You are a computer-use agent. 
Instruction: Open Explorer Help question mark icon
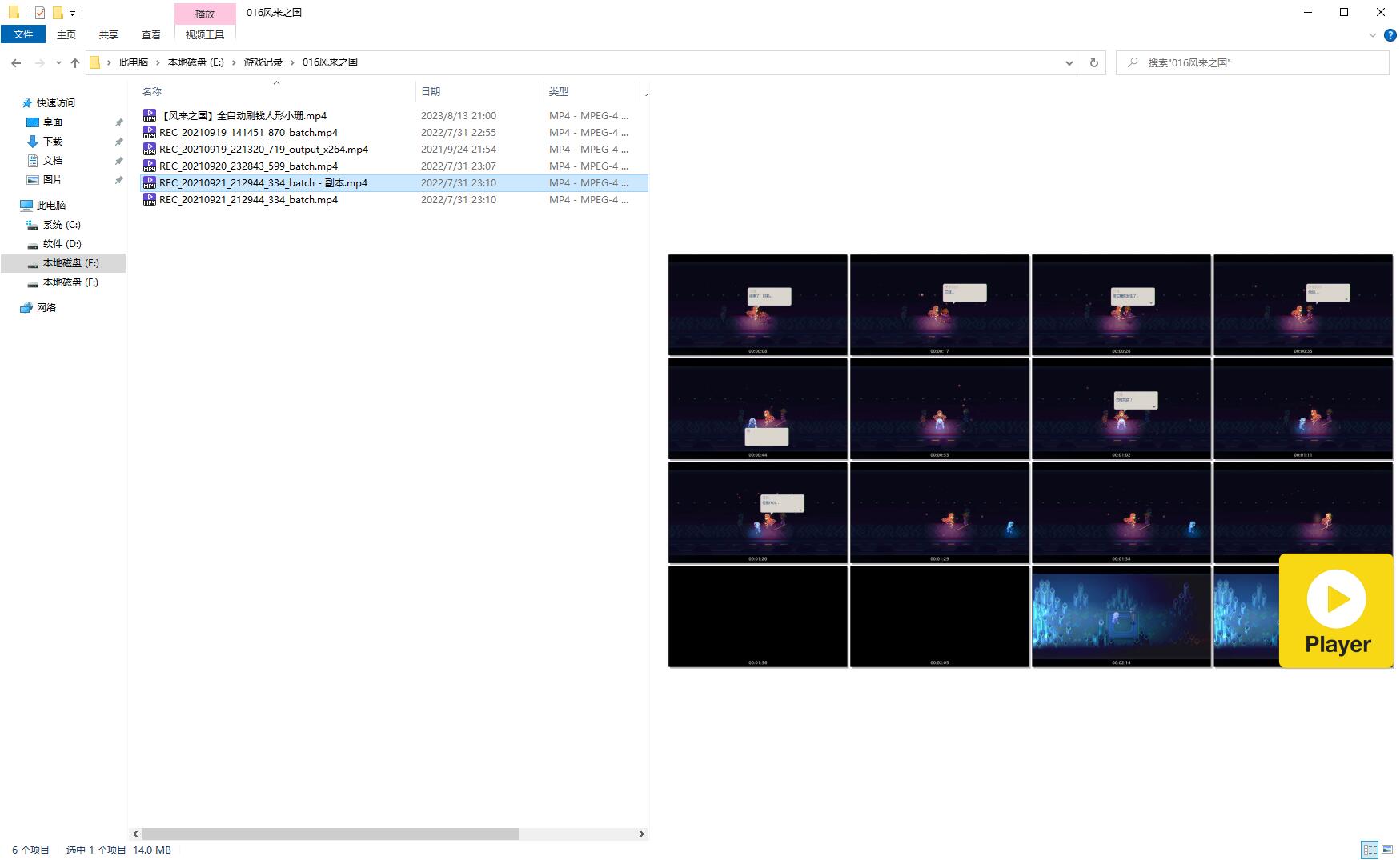[1390, 35]
